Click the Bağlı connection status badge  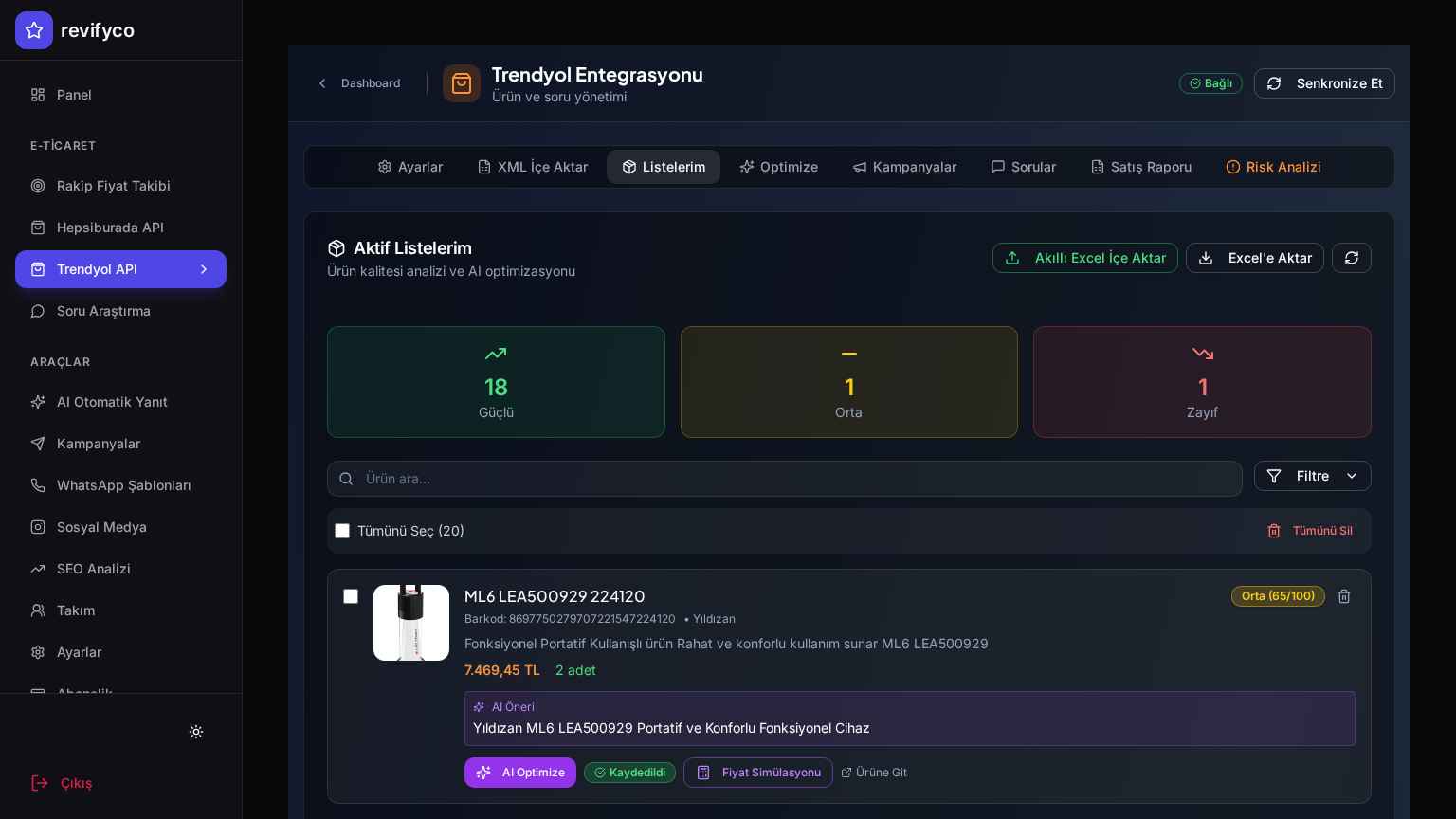tap(1210, 83)
